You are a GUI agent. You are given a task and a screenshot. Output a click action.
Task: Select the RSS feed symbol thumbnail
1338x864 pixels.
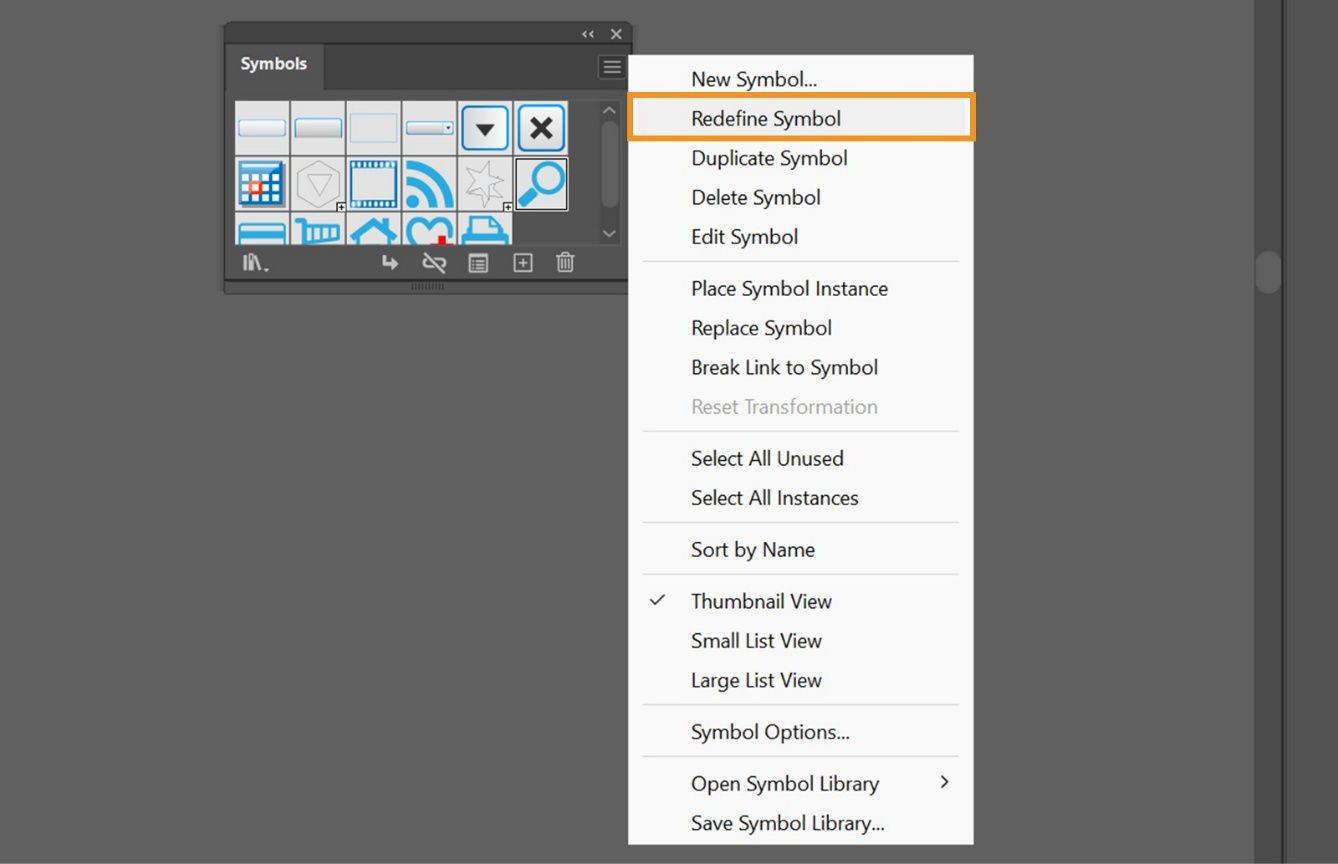(430, 184)
